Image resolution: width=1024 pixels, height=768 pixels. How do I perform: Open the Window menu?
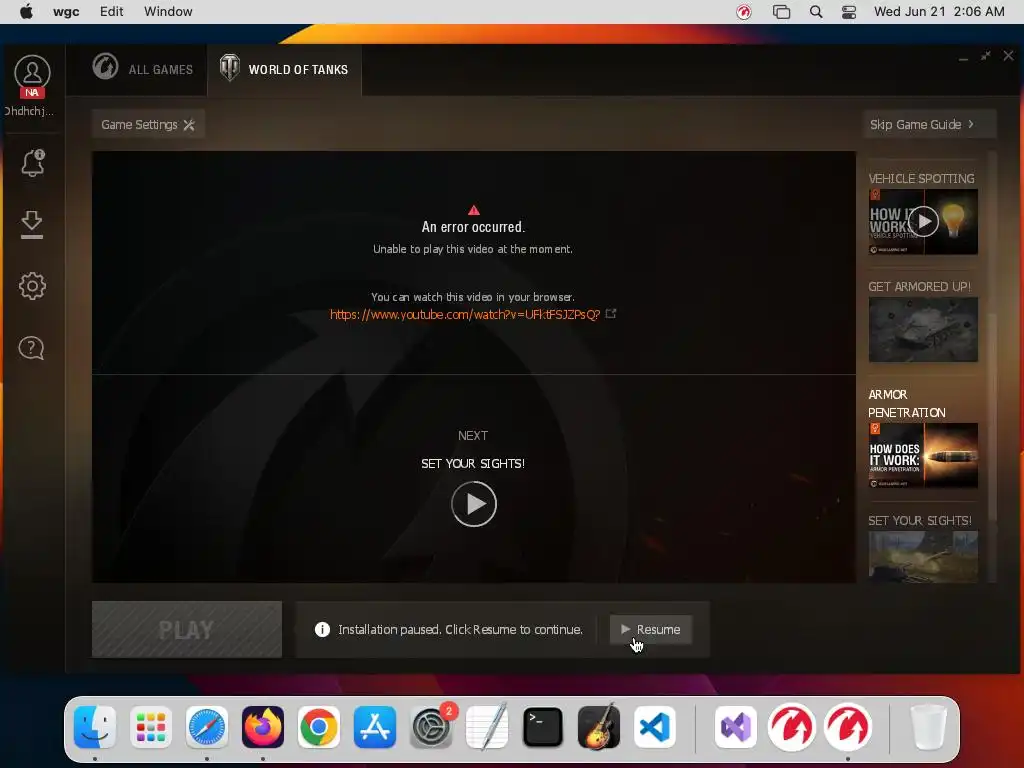[x=168, y=12]
